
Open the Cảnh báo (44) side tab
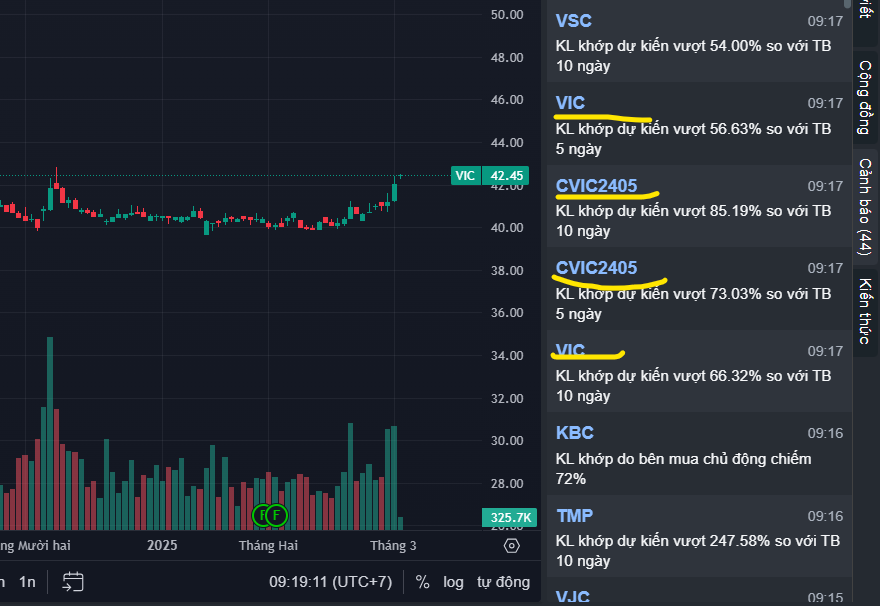tap(865, 206)
